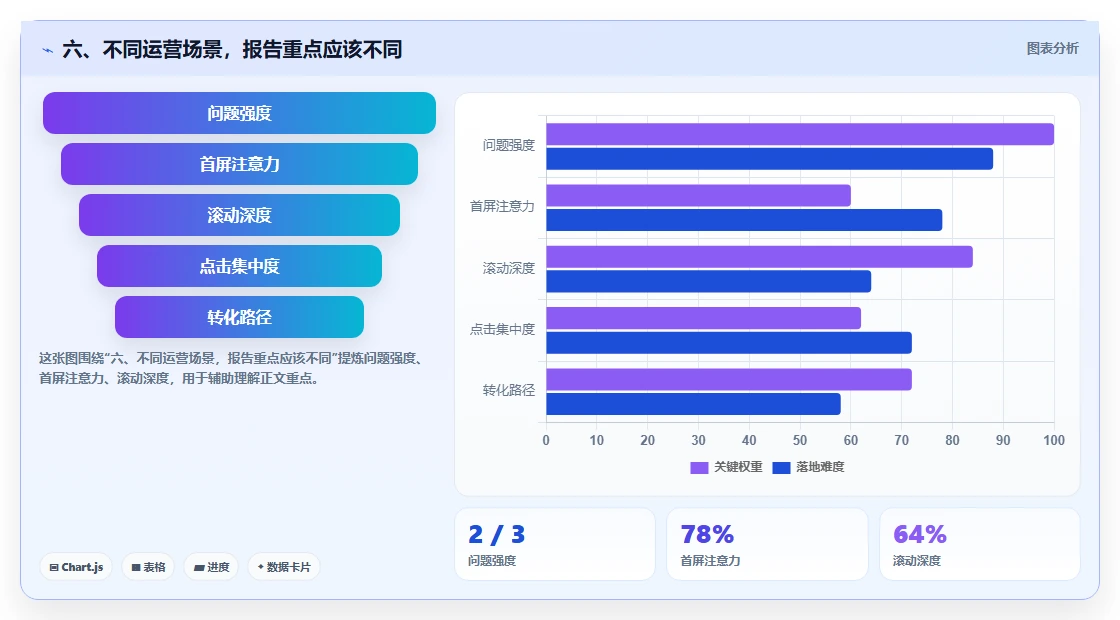Click the description paragraph starting 这张图围绕

(232, 369)
